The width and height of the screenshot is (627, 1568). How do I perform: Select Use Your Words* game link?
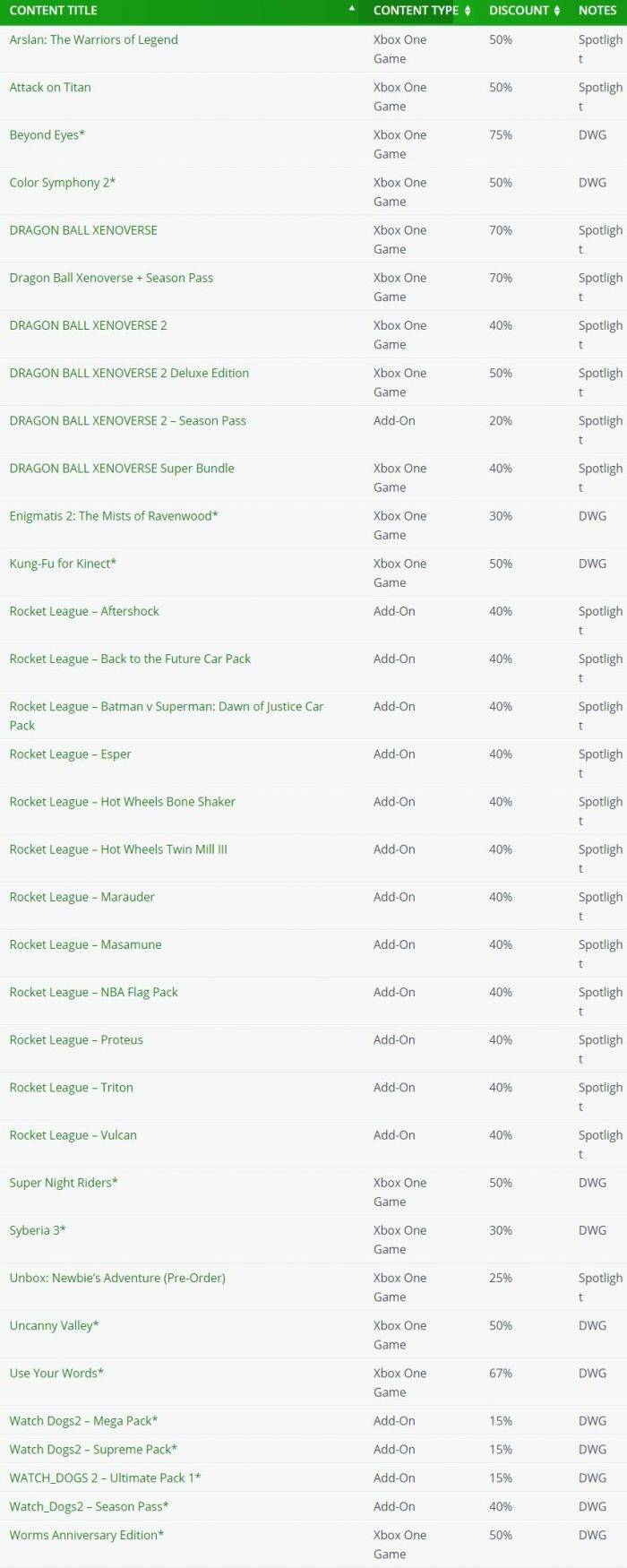click(56, 1373)
